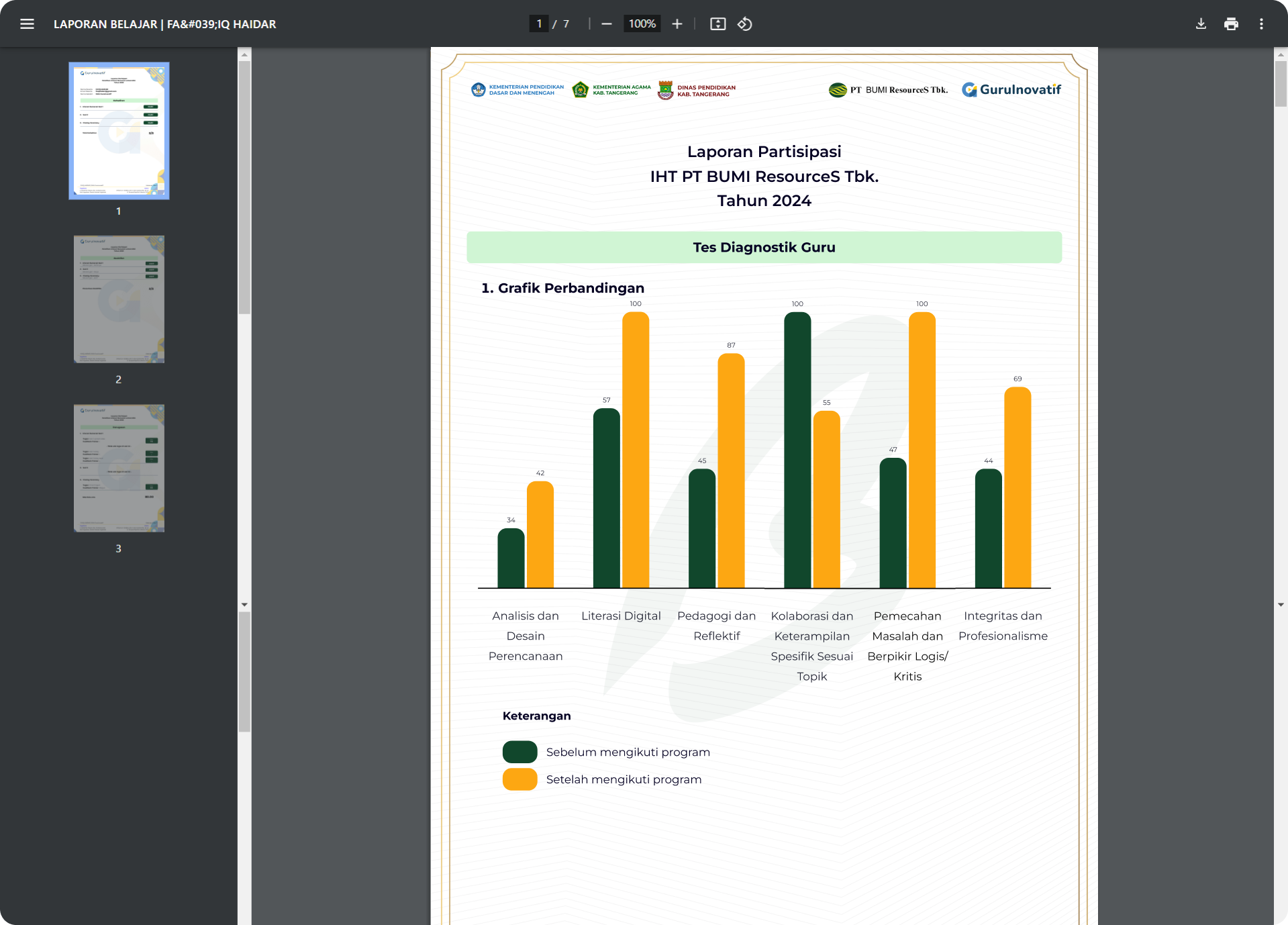Click the GuruInovatif logo in the header
The height and width of the screenshot is (925, 1288).
(x=1011, y=89)
